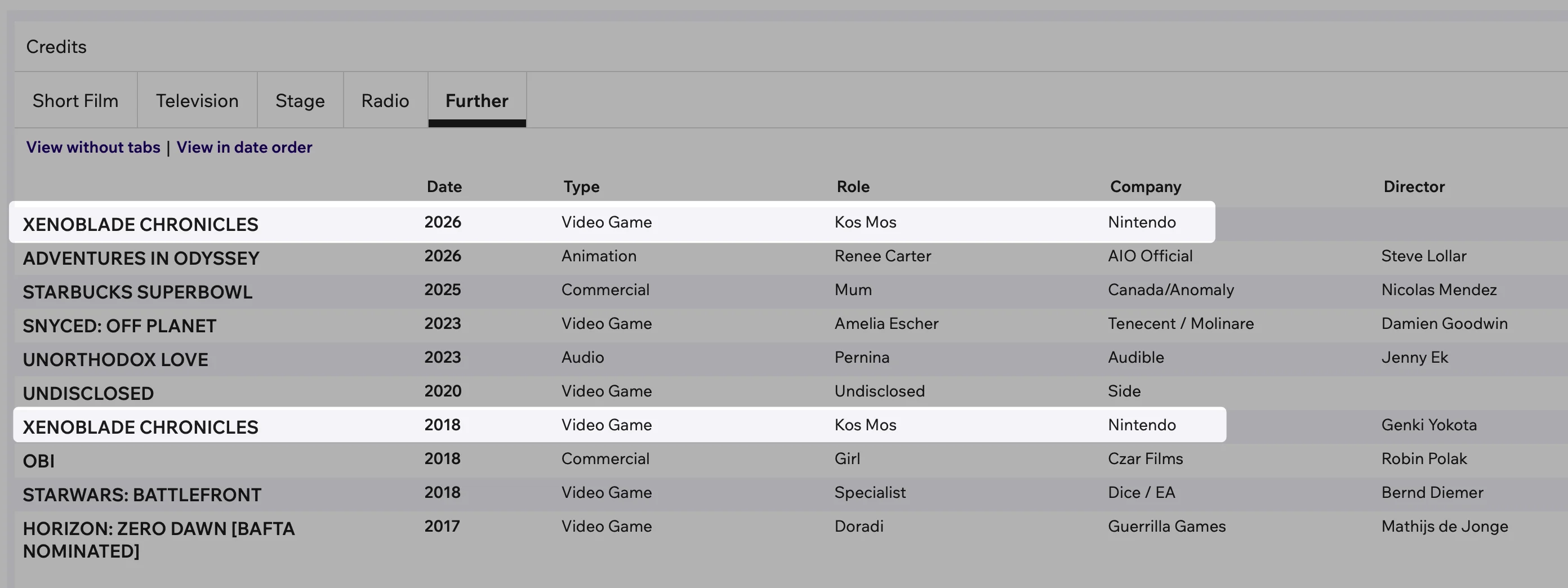The width and height of the screenshot is (1568, 588).
Task: Click the Company column header
Action: (1145, 187)
